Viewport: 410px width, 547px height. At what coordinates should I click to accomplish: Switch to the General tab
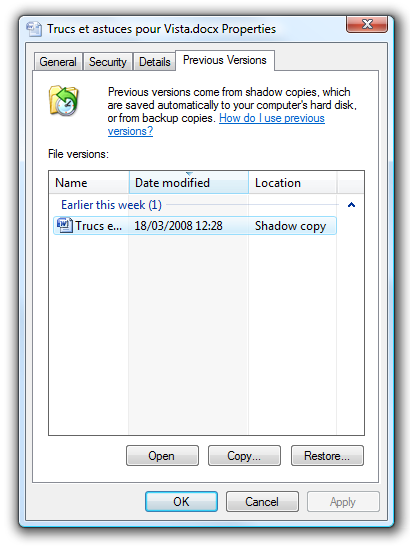click(x=58, y=62)
